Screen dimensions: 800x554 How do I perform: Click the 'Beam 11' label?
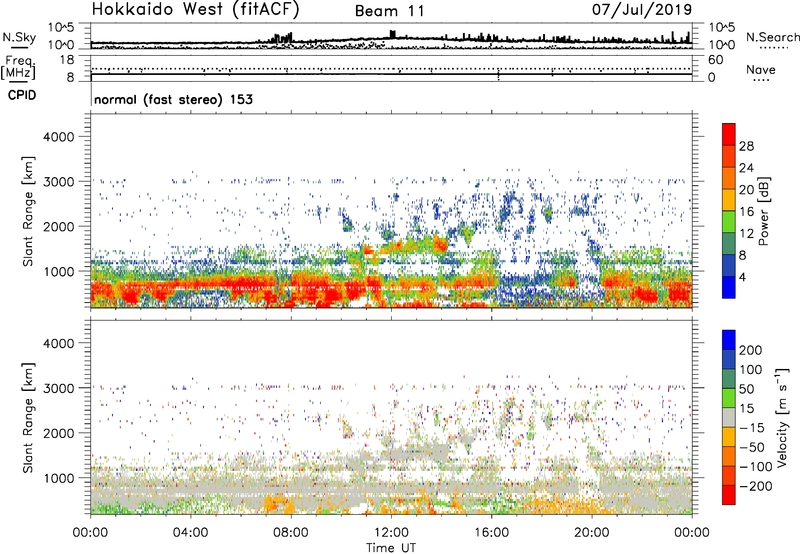point(389,11)
